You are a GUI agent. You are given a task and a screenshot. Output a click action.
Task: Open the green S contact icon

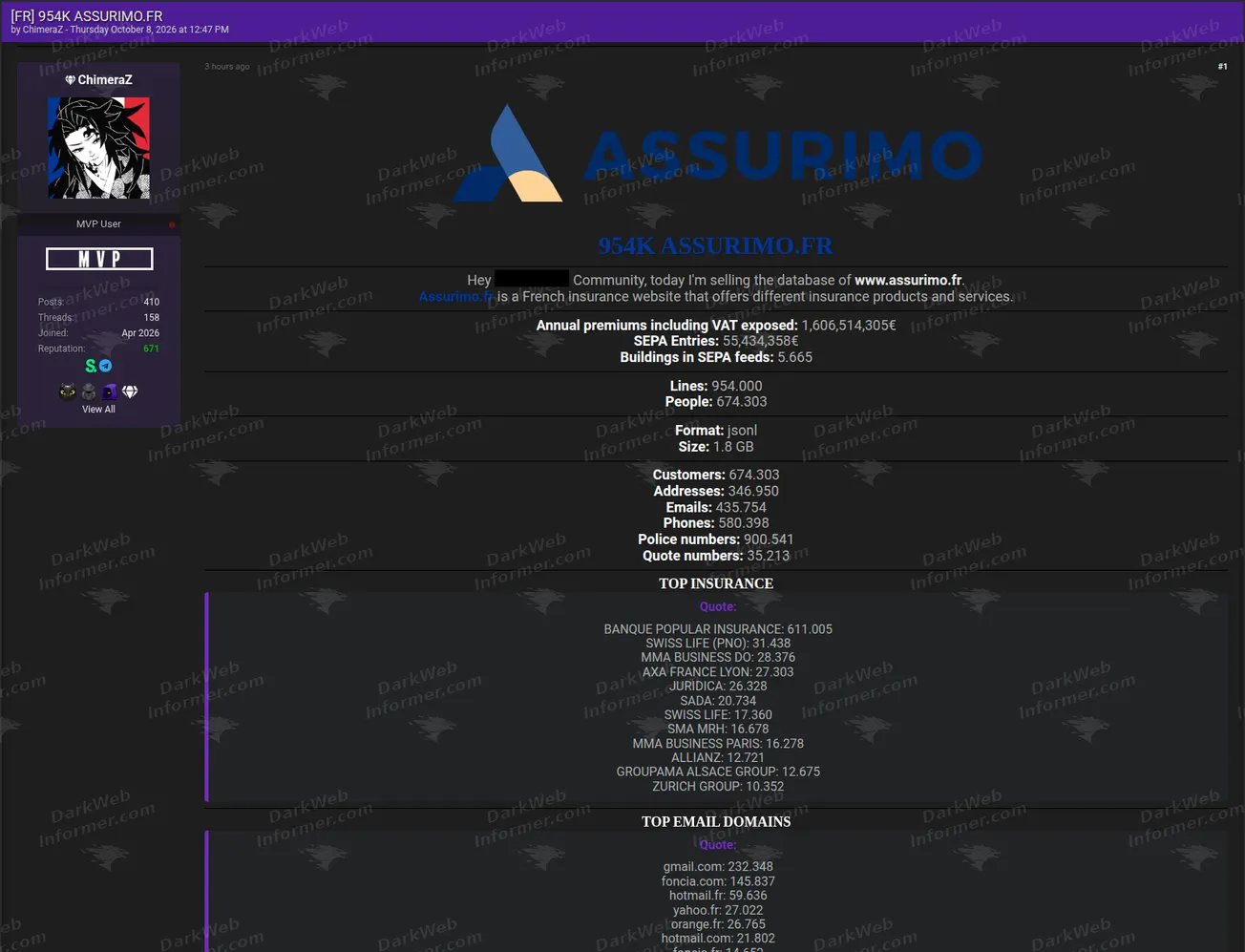[91, 366]
